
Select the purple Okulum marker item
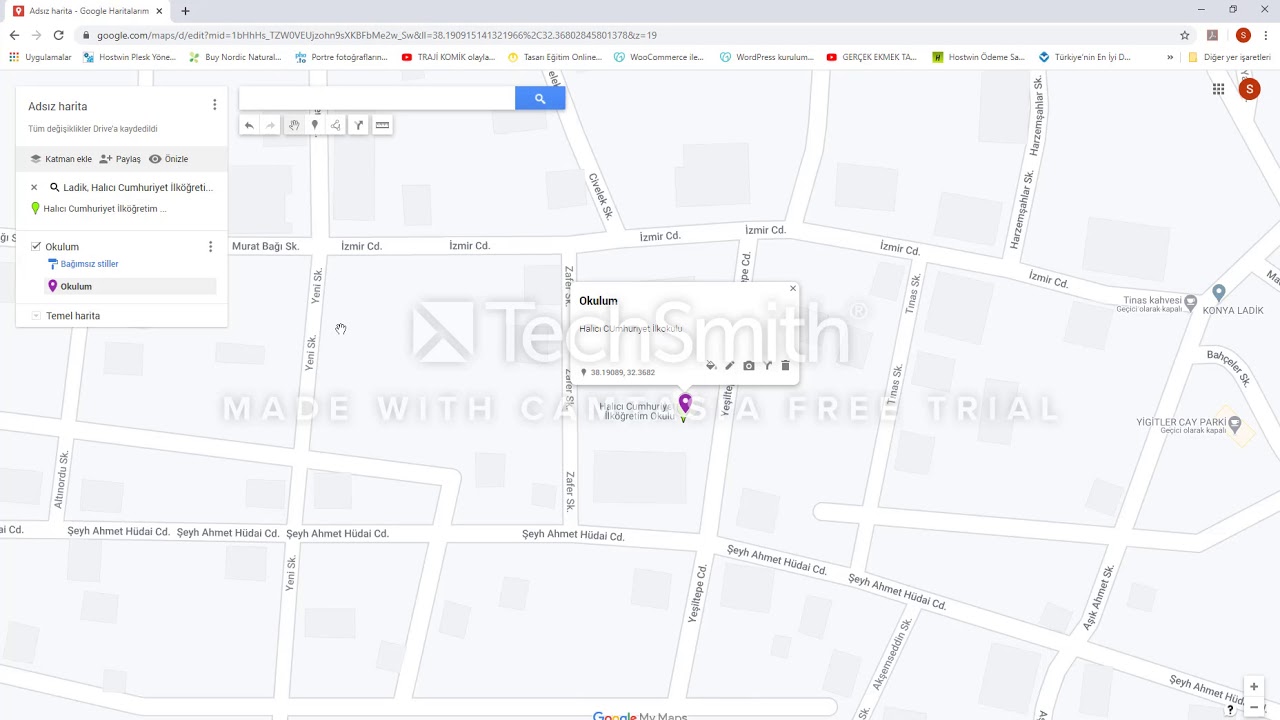tap(132, 286)
